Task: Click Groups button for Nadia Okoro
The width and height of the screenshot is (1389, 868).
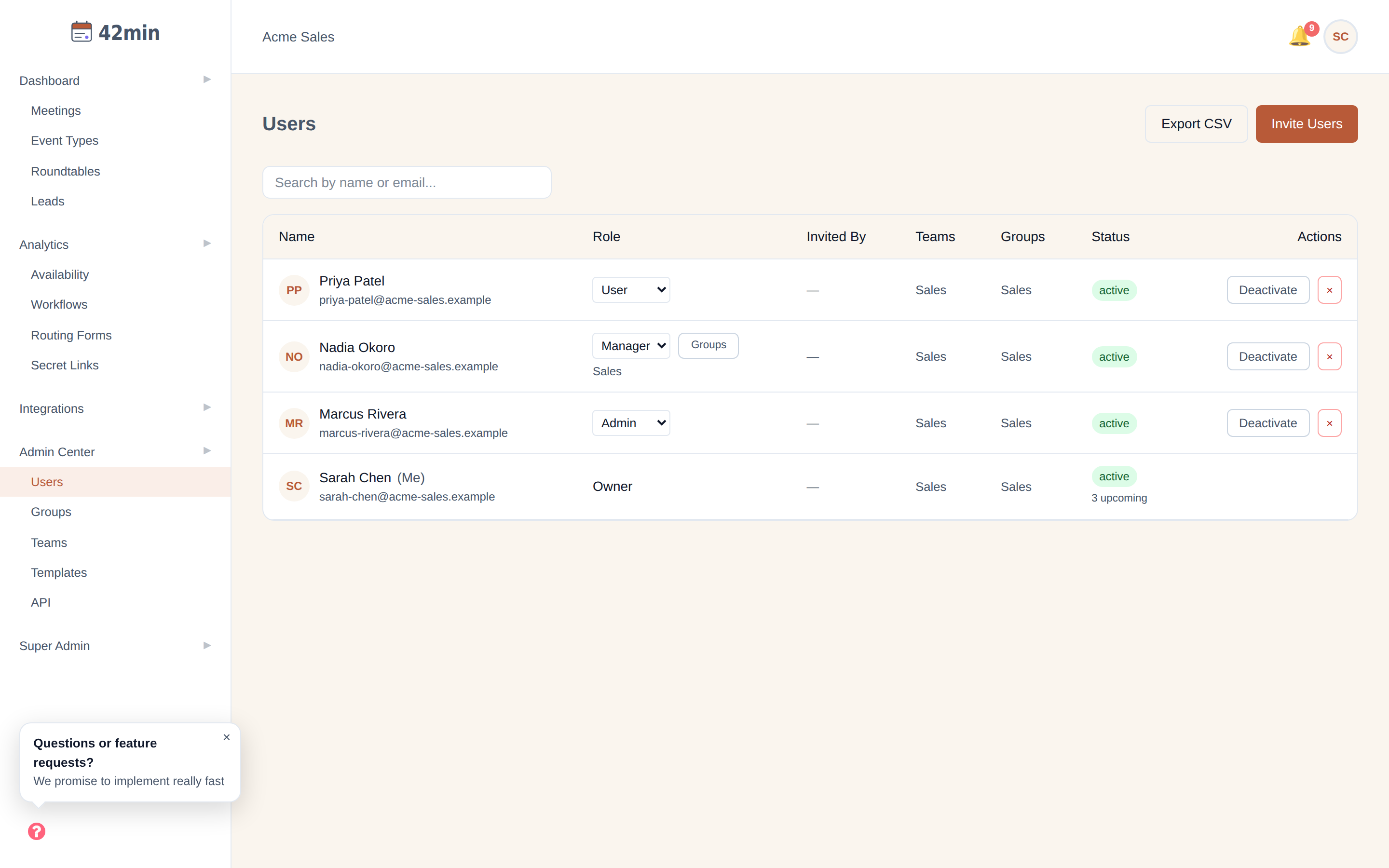Action: (708, 345)
